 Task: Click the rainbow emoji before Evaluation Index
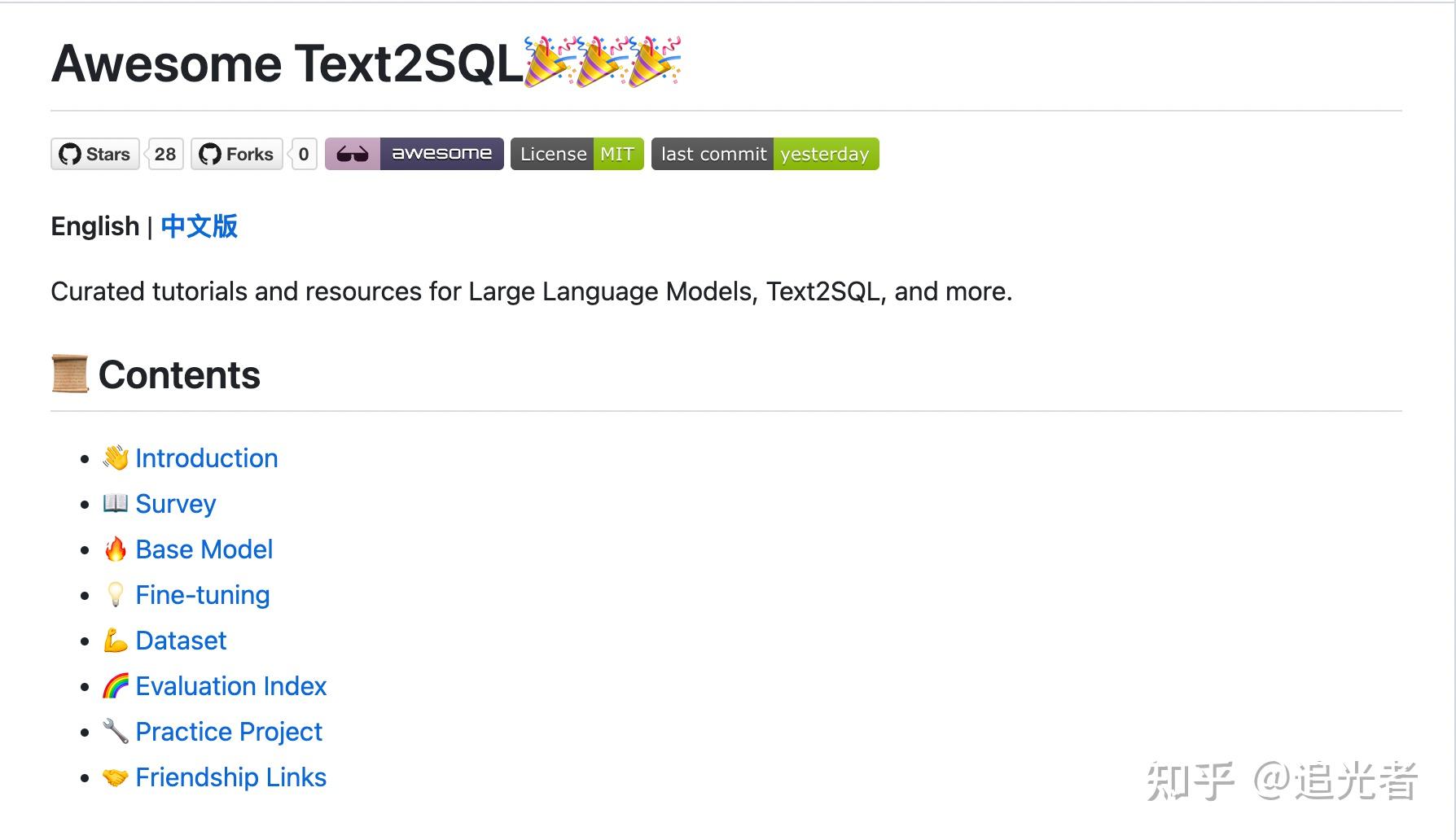coord(116,685)
